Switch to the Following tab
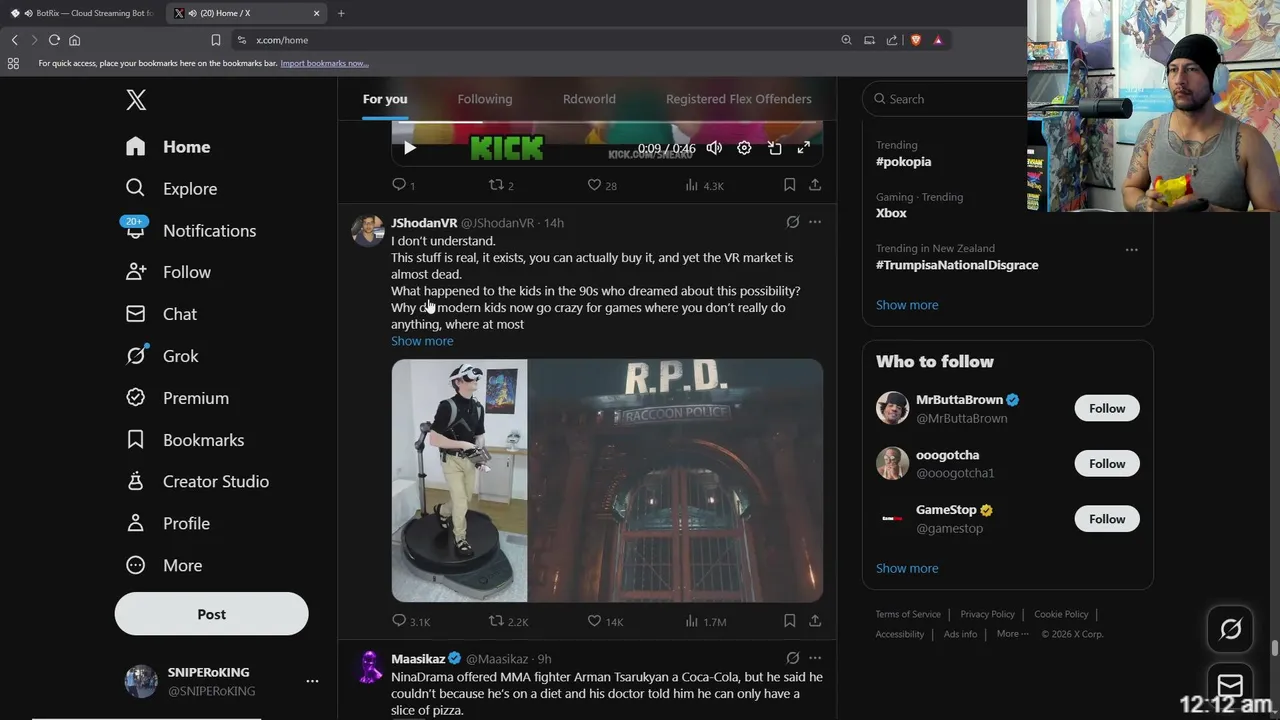The height and width of the screenshot is (720, 1280). point(485,99)
